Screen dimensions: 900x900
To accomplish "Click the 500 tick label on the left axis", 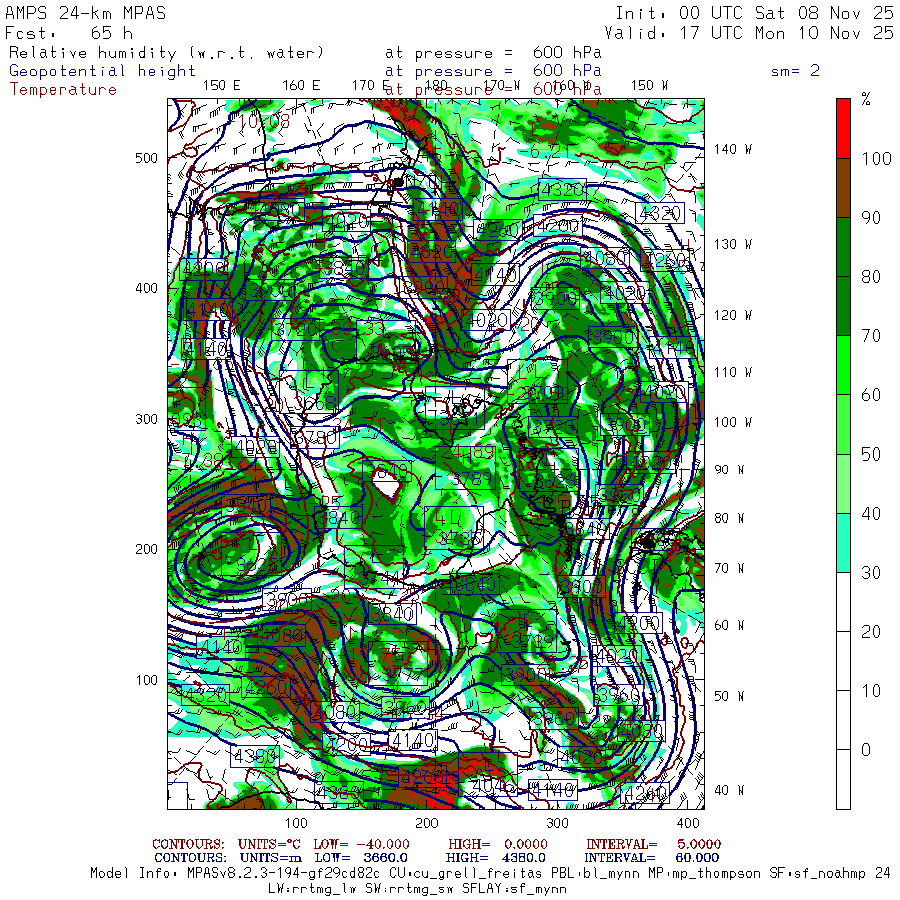I will 146,158.
